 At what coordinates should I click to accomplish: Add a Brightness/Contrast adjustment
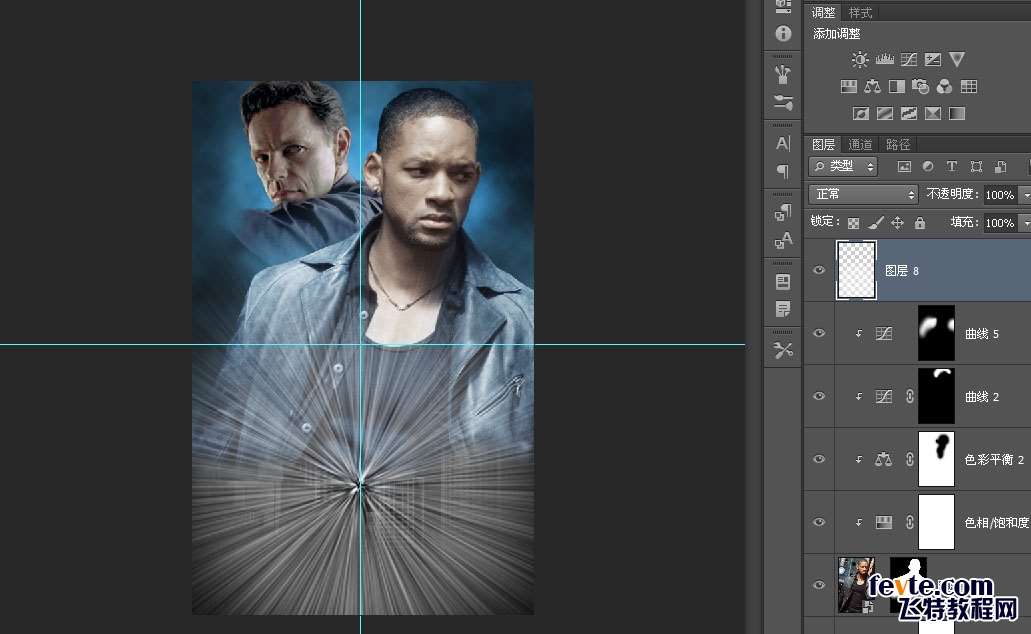coord(859,60)
